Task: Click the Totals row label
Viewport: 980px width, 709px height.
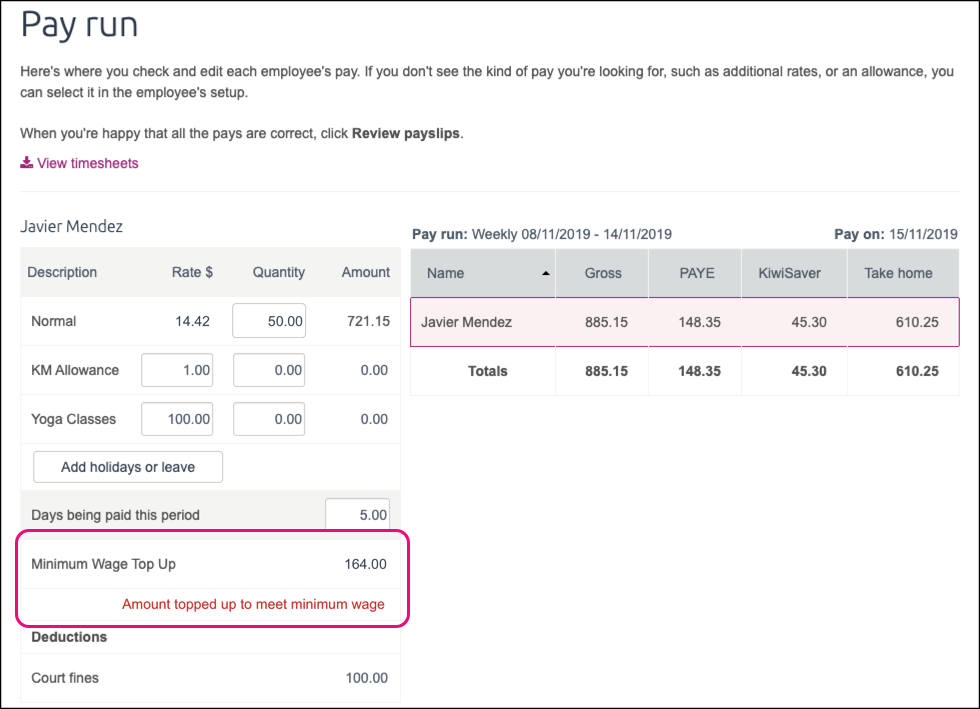Action: pyautogui.click(x=487, y=371)
